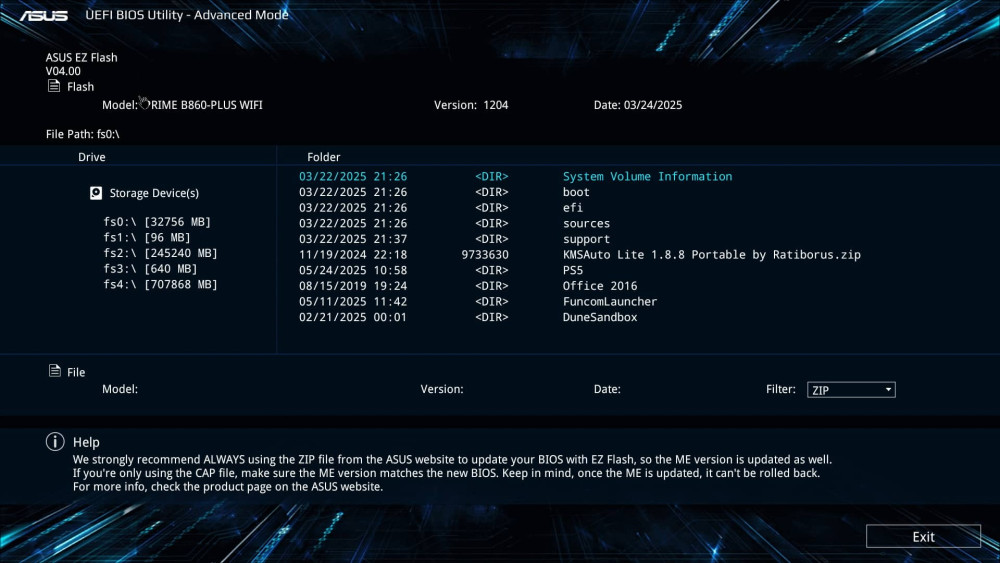Open the Filter ZIP dropdown
This screenshot has height=563, width=1000.
point(851,390)
